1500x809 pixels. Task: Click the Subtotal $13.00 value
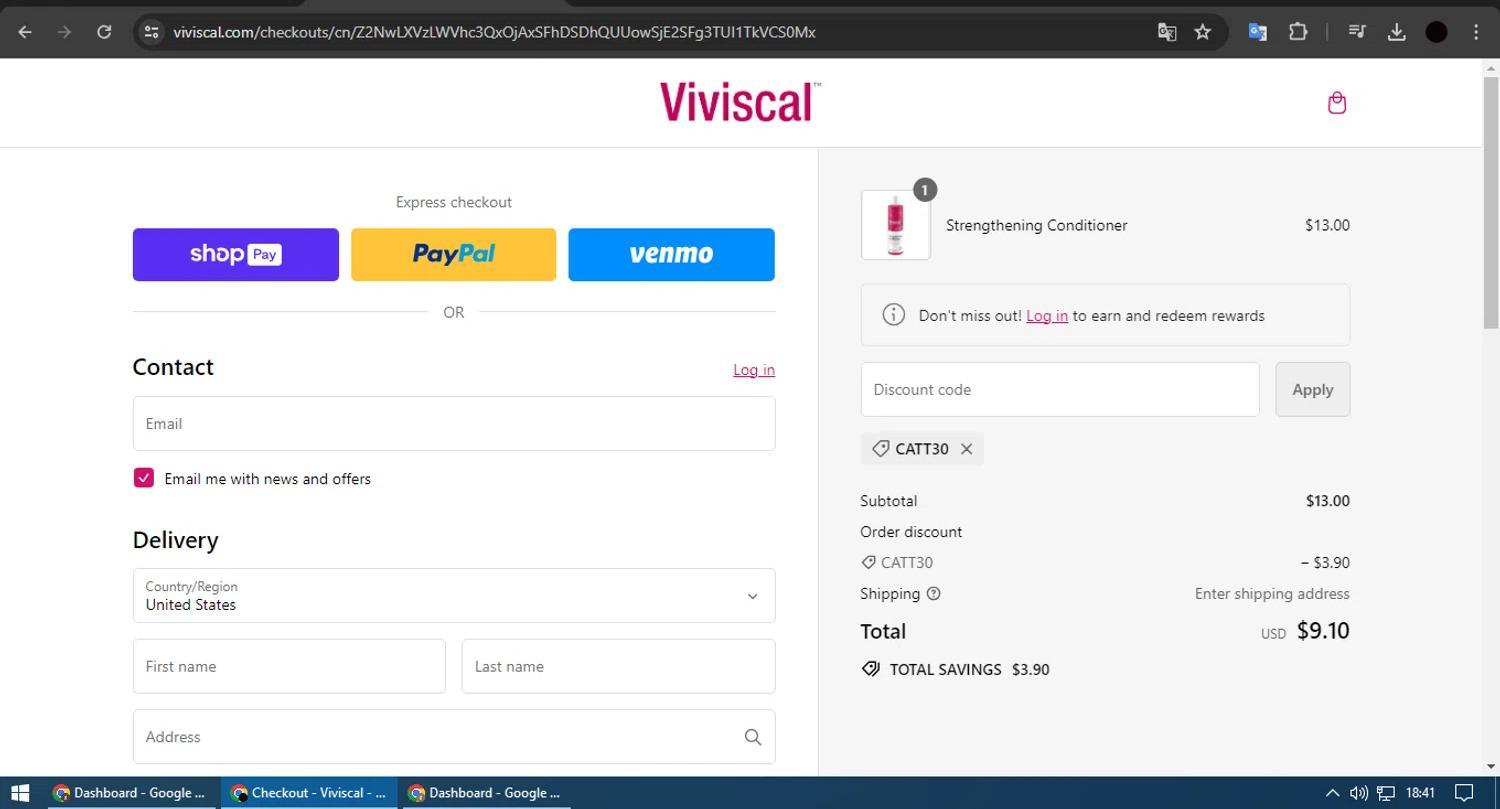(1328, 501)
